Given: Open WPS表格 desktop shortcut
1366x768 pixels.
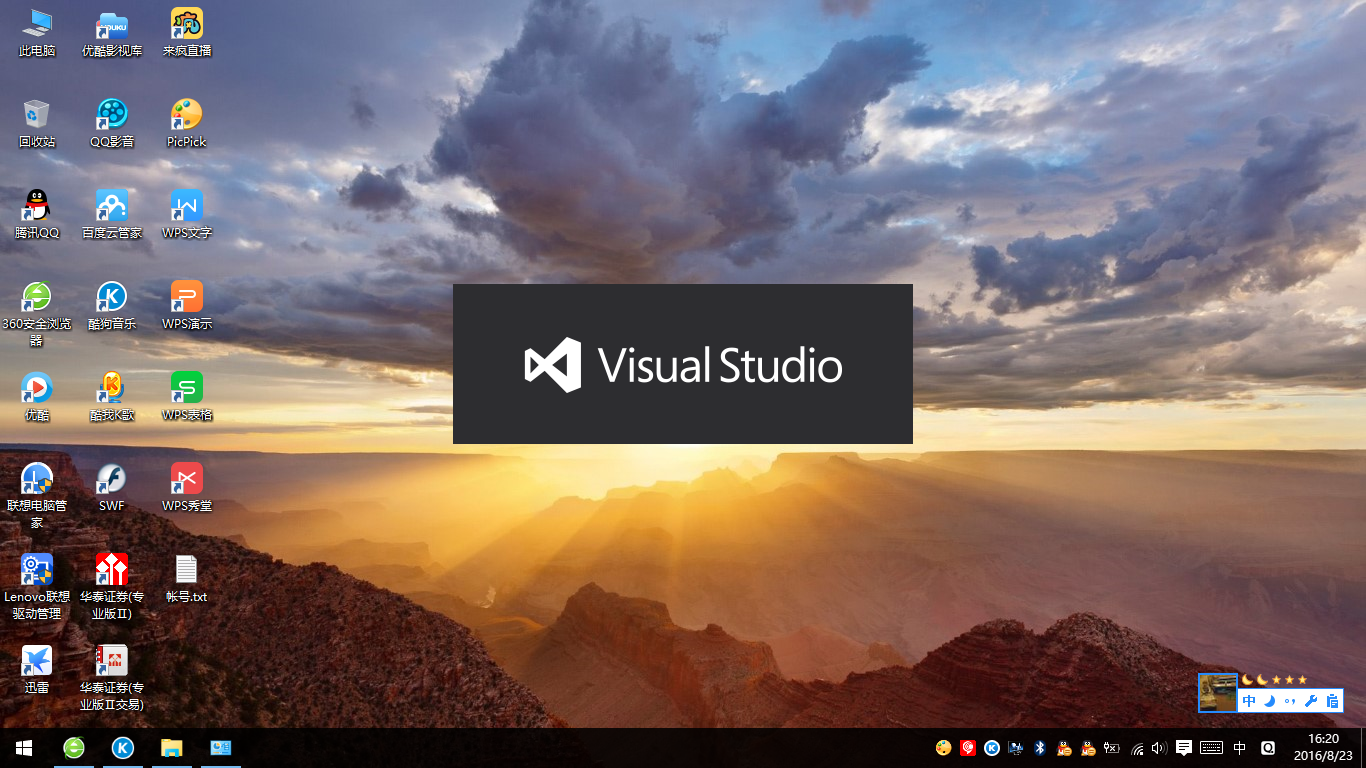Looking at the screenshot, I should (187, 396).
